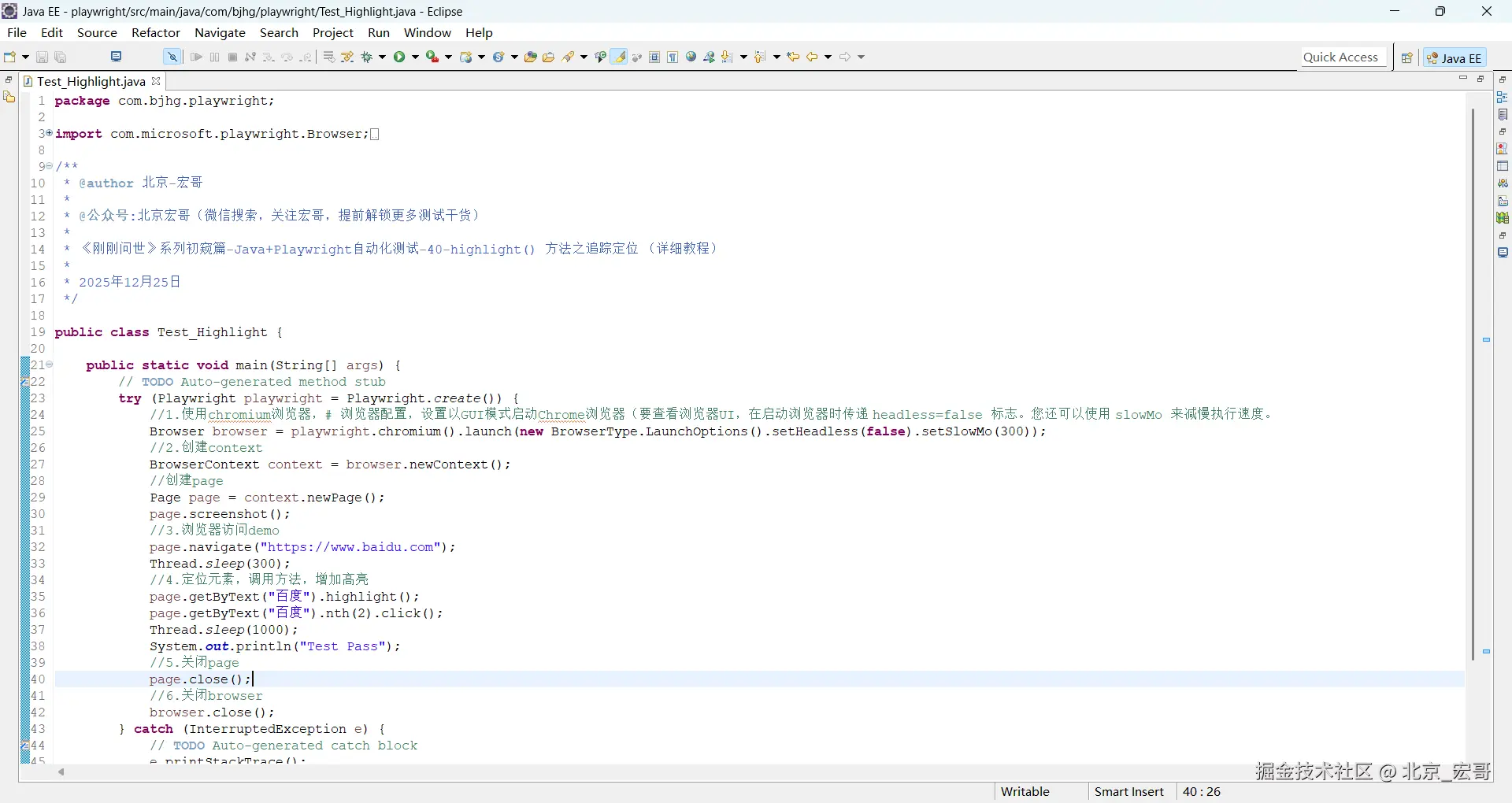Image resolution: width=1512 pixels, height=803 pixels.
Task: Jump to Next Annotation arrow icon
Action: (x=728, y=57)
